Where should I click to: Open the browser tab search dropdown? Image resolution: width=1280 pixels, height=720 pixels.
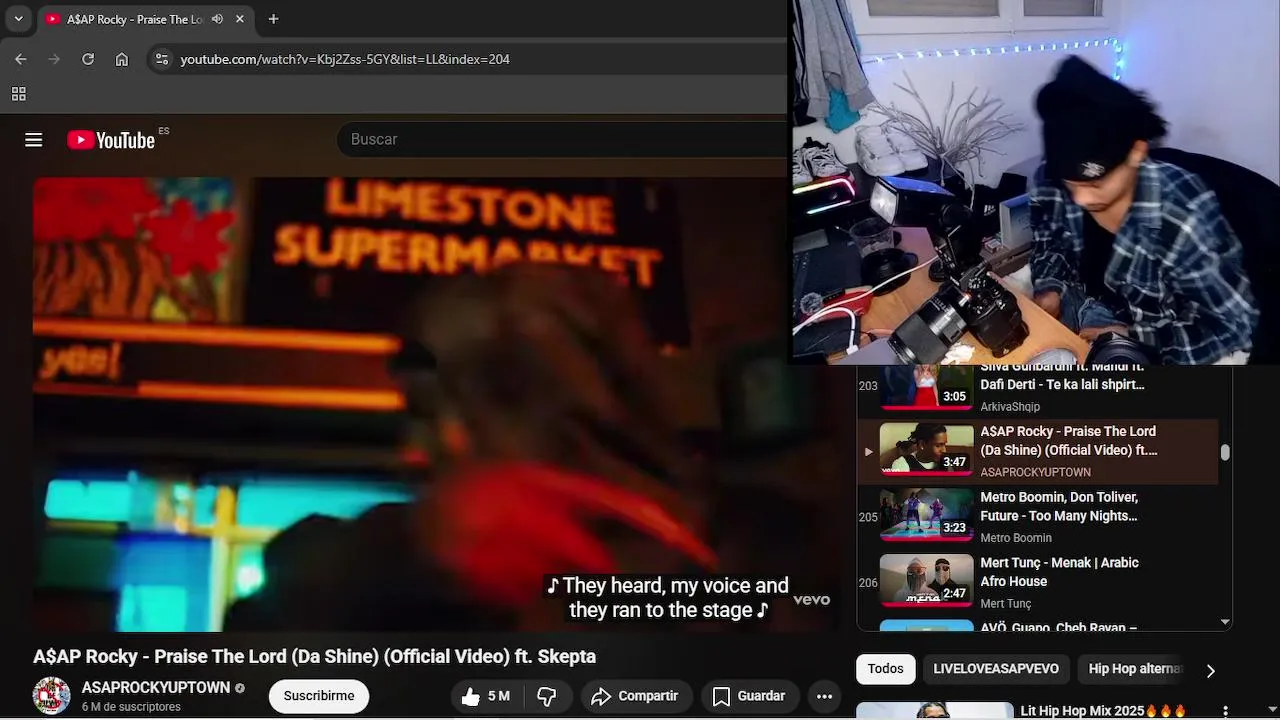[x=18, y=19]
